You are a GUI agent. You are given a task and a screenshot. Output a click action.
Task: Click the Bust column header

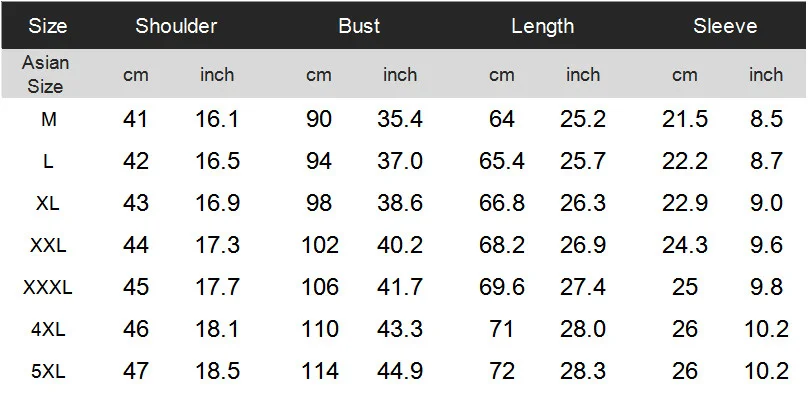click(x=359, y=26)
